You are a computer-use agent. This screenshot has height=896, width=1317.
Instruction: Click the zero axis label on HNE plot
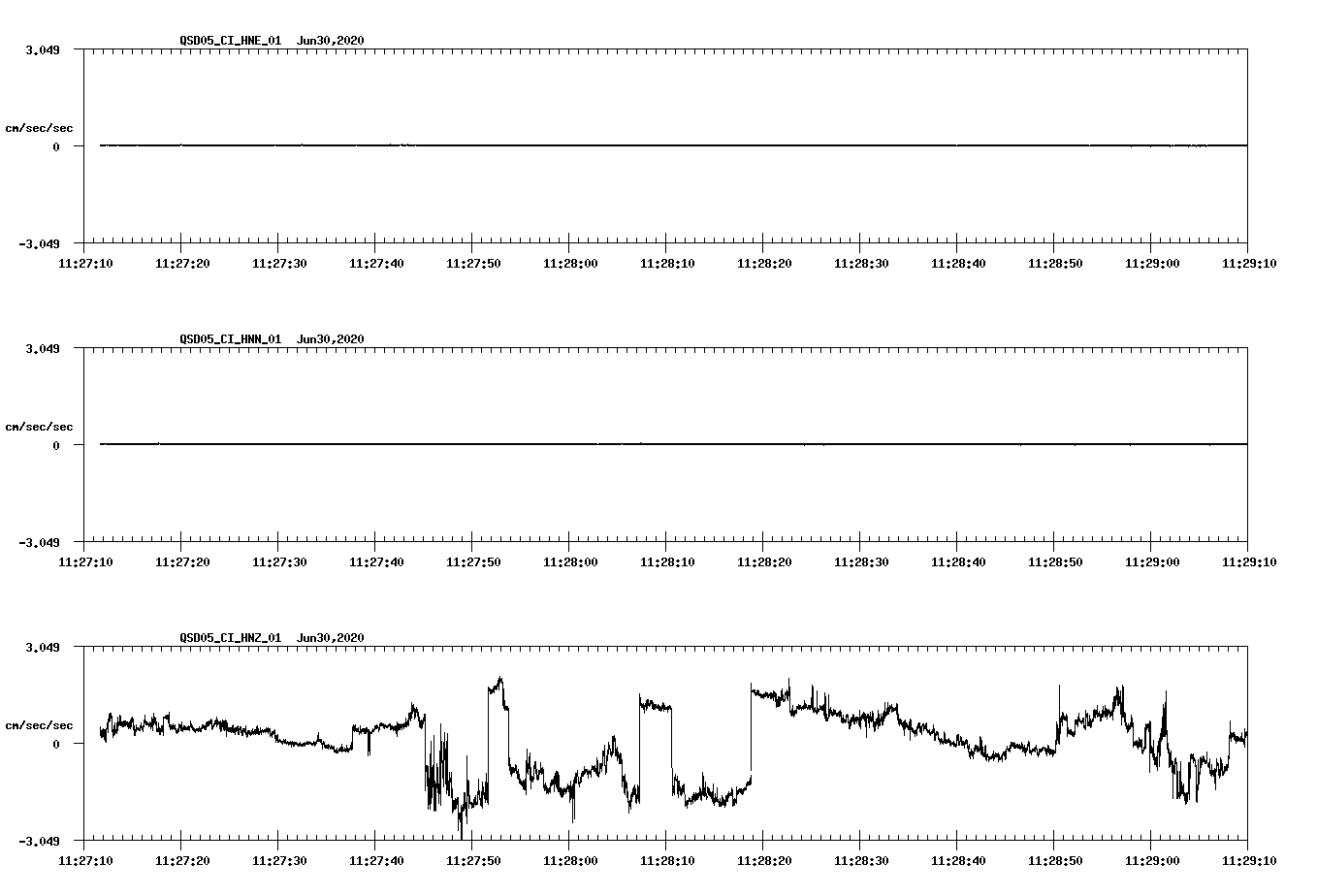point(56,146)
